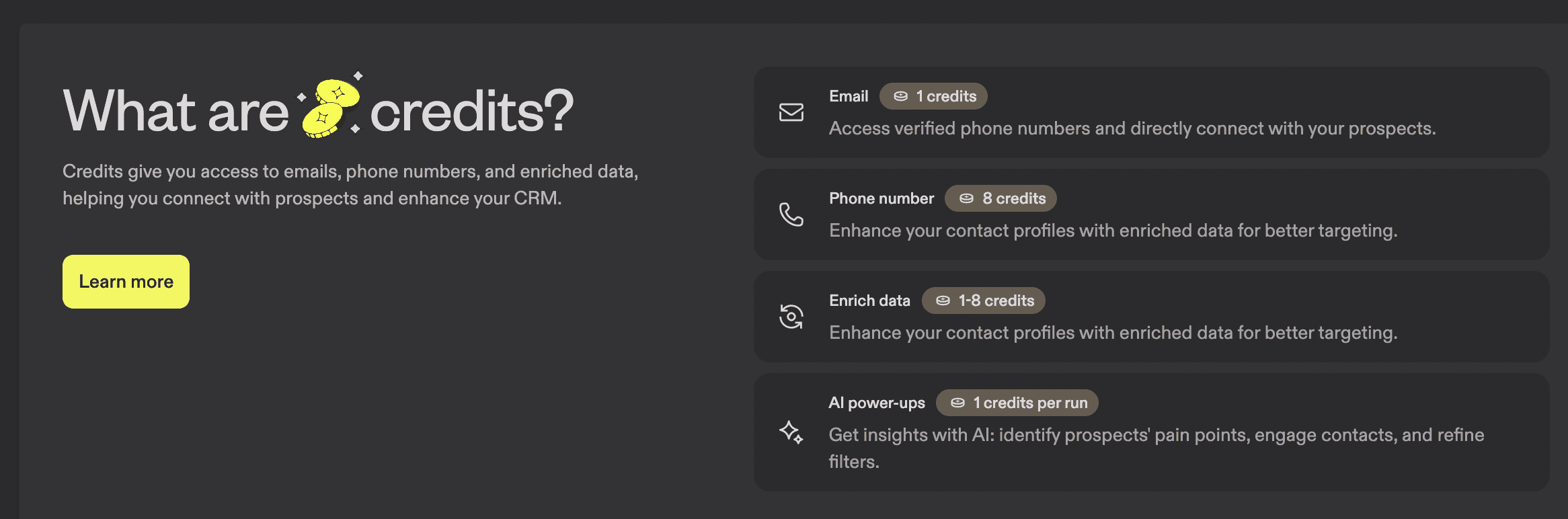Click the Email label text

(849, 96)
